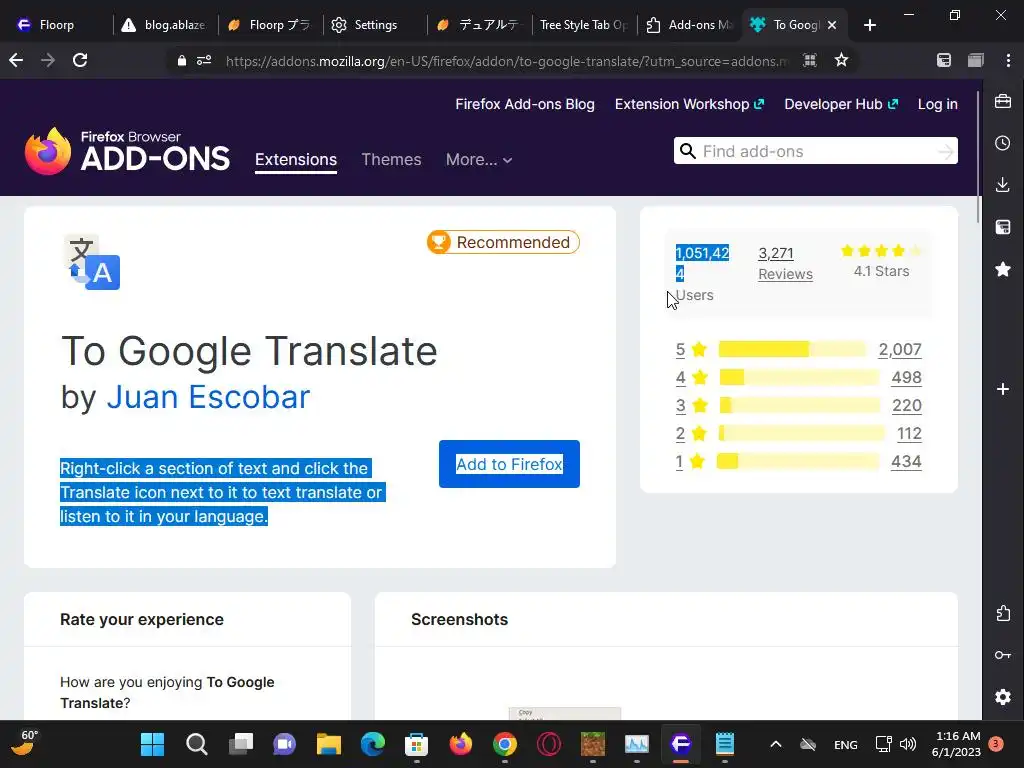Open Developer Hub link
Screen dimensions: 1024x768
click(x=841, y=104)
